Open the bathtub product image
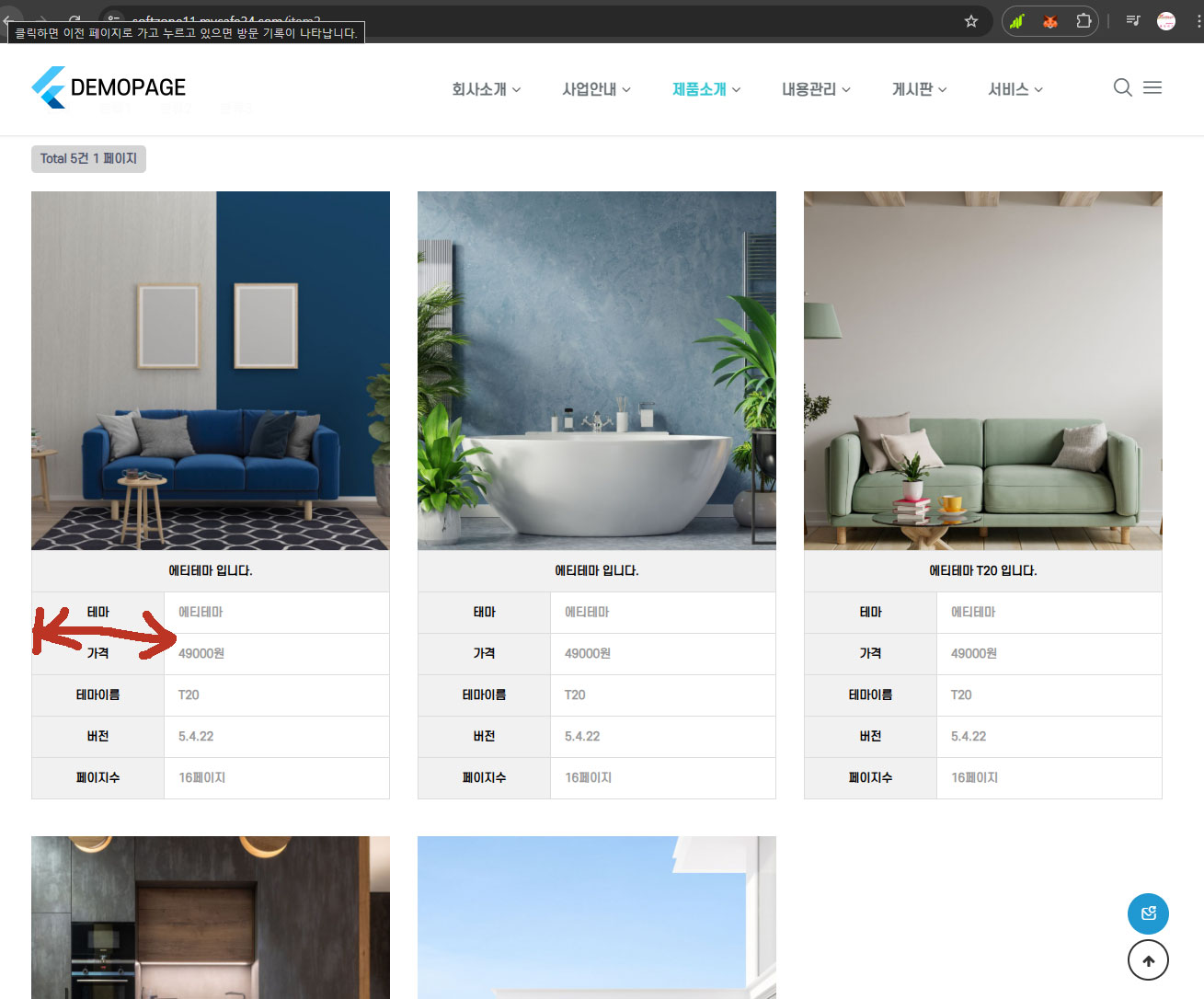 [597, 371]
